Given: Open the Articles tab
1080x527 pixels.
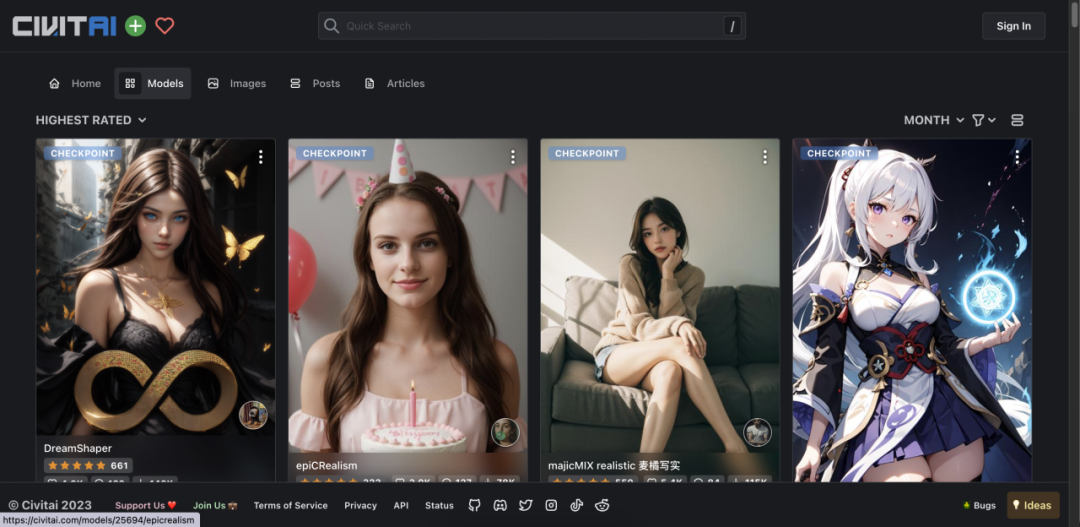Looking at the screenshot, I should coord(394,83).
